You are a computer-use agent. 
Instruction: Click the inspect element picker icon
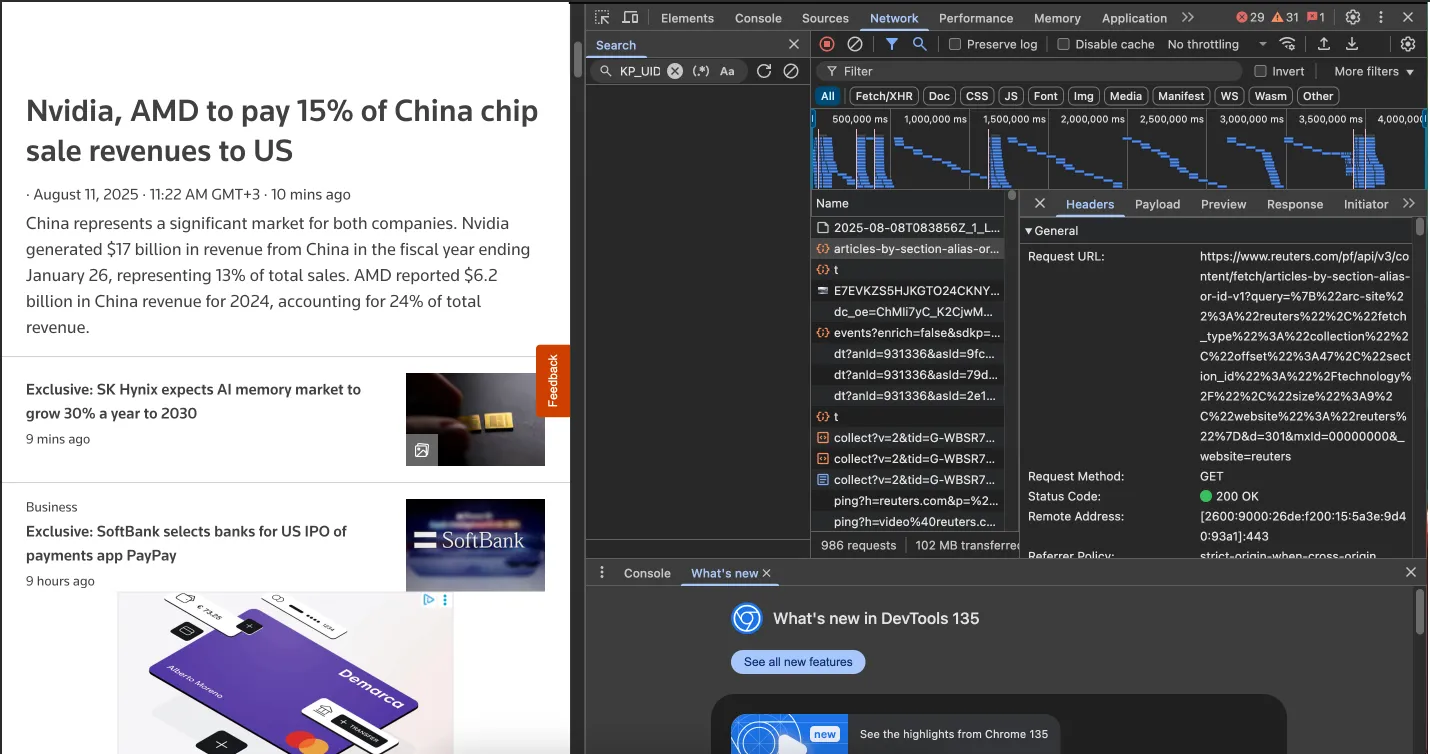click(x=602, y=18)
